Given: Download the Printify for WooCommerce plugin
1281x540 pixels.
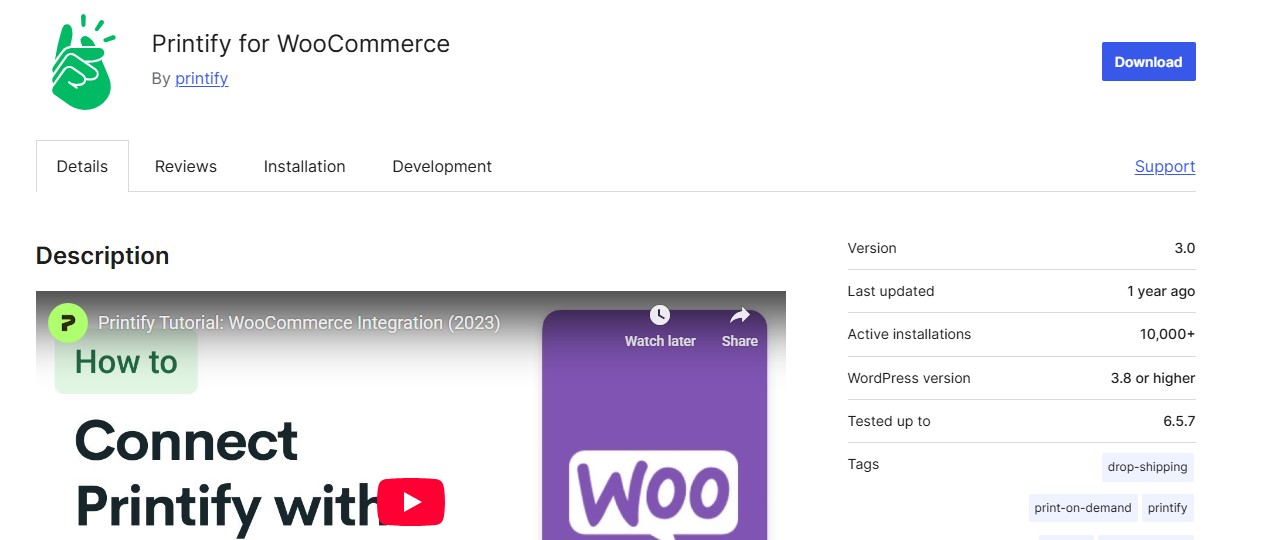Looking at the screenshot, I should (1148, 62).
